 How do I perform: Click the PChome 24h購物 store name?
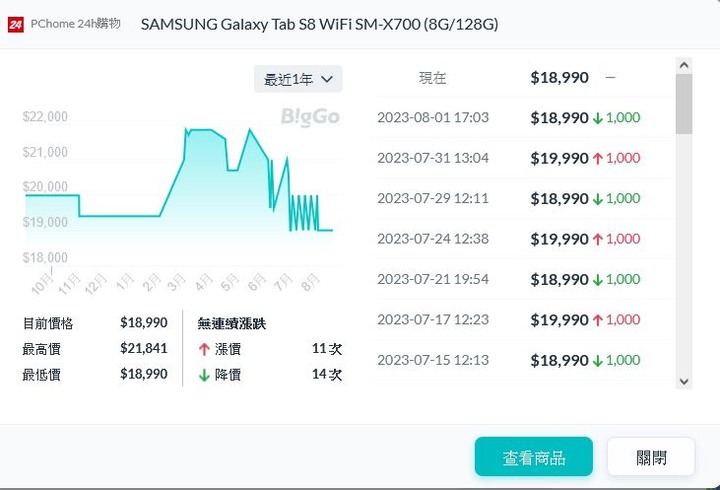76,24
